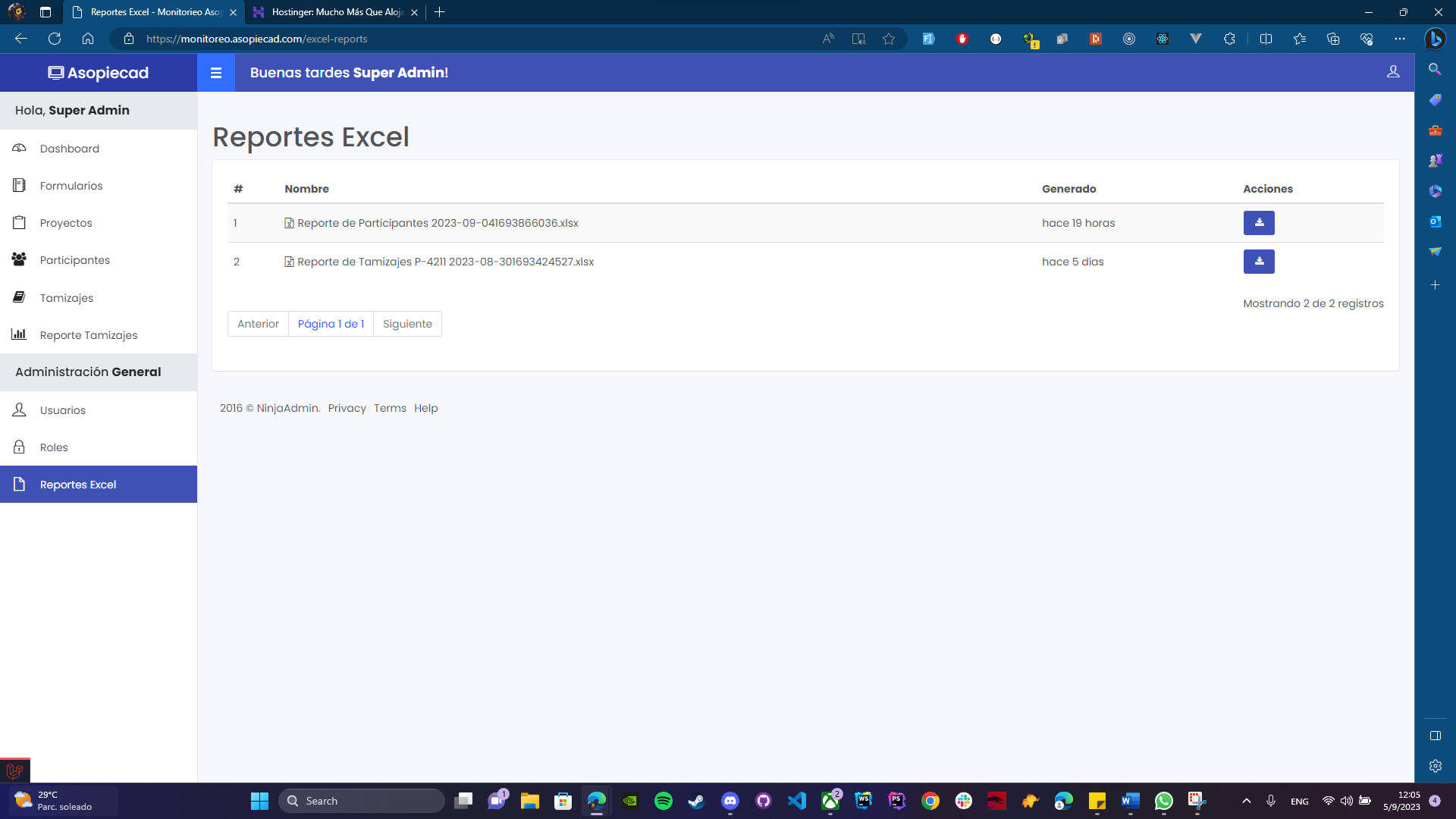The width and height of the screenshot is (1456, 819).
Task: Open the Help footer link
Action: pos(425,408)
